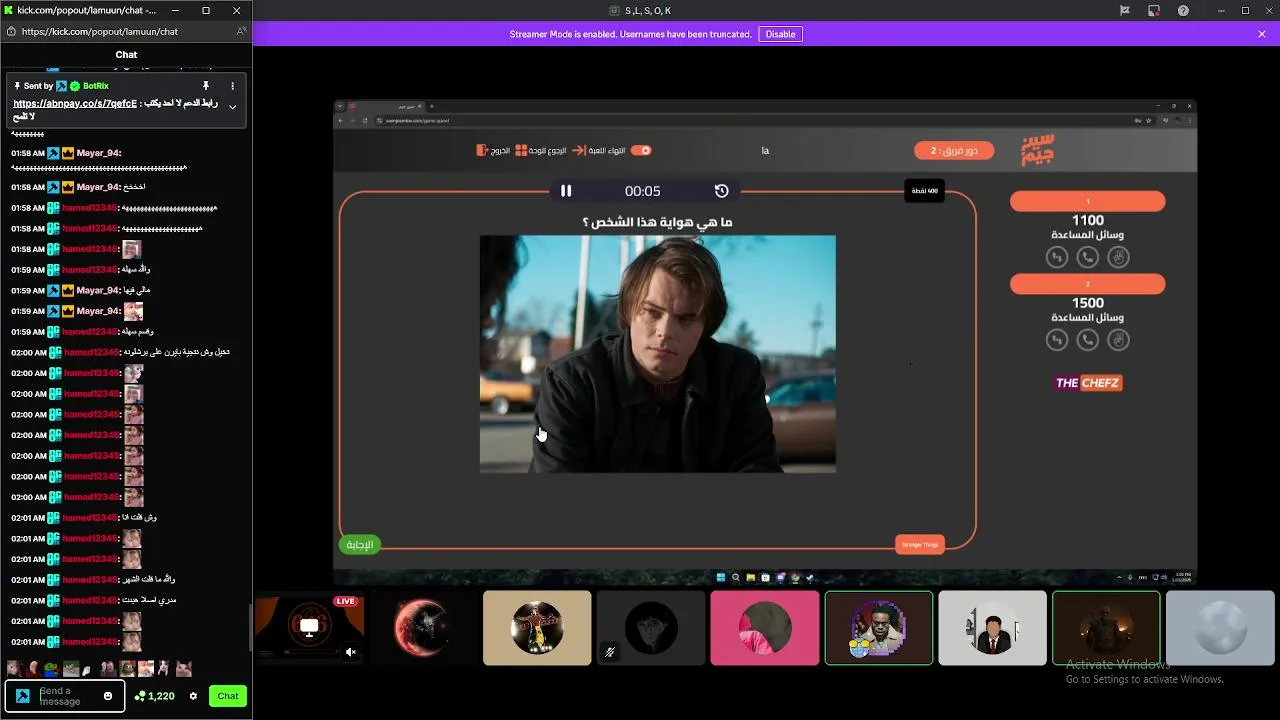
Task: Click the سين جيم game logo
Action: point(1038,151)
